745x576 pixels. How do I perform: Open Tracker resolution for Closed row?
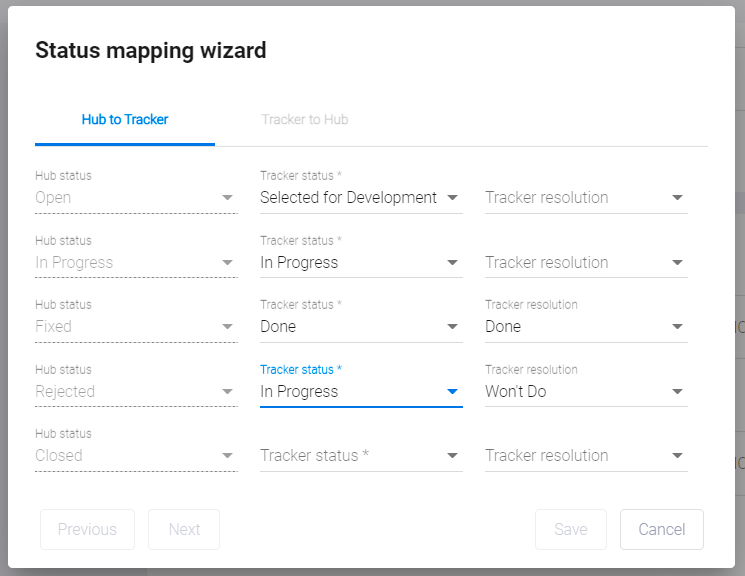click(585, 456)
